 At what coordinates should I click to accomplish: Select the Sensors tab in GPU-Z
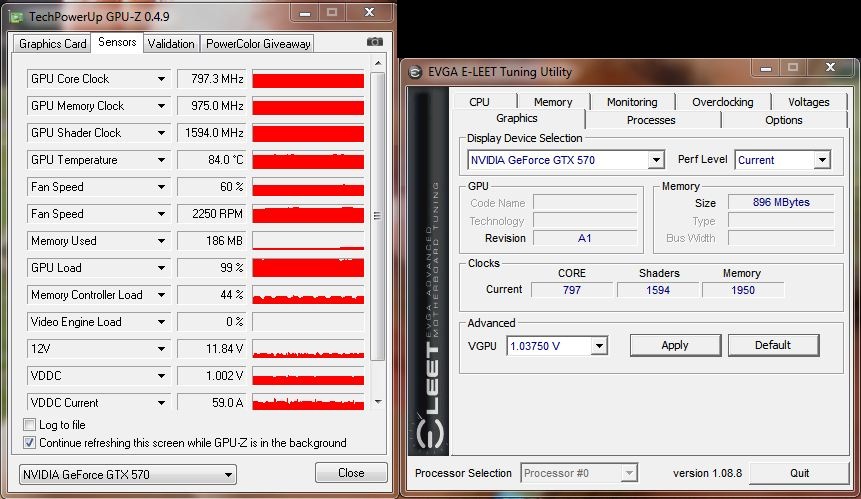point(117,42)
